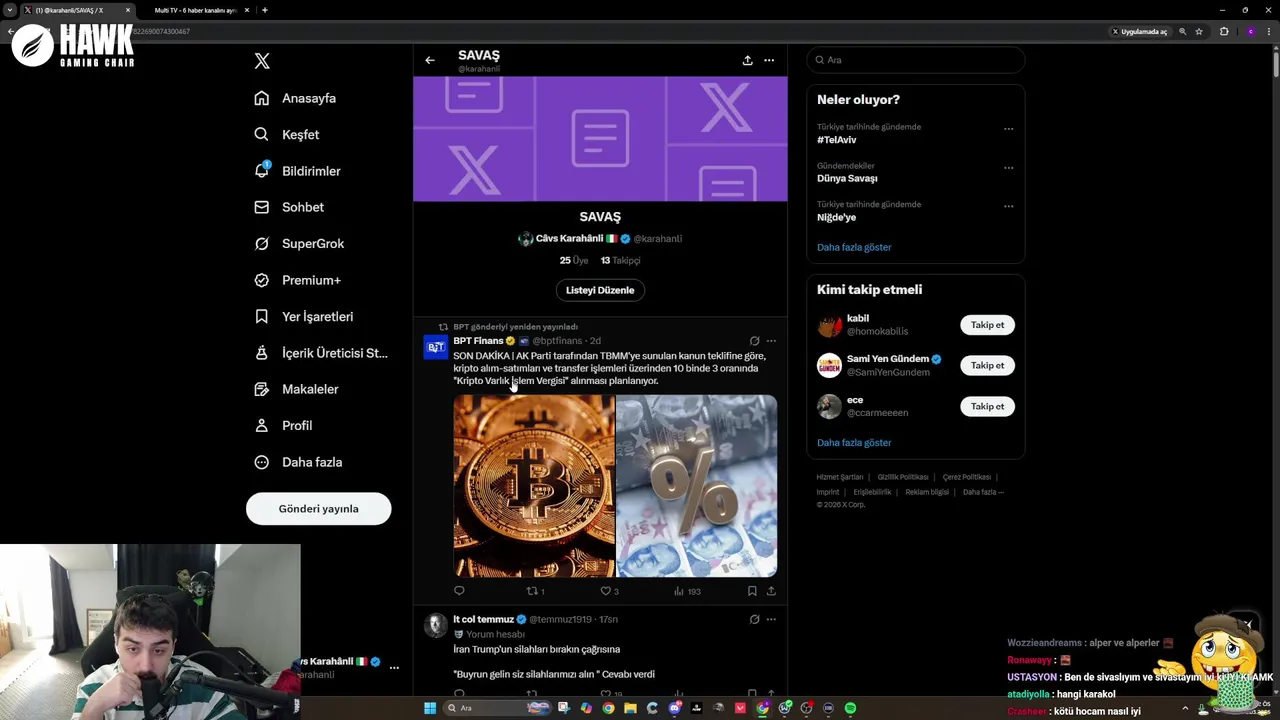This screenshot has width=1280, height=720.
Task: Click Listeyi Düzenle button
Action: point(600,290)
